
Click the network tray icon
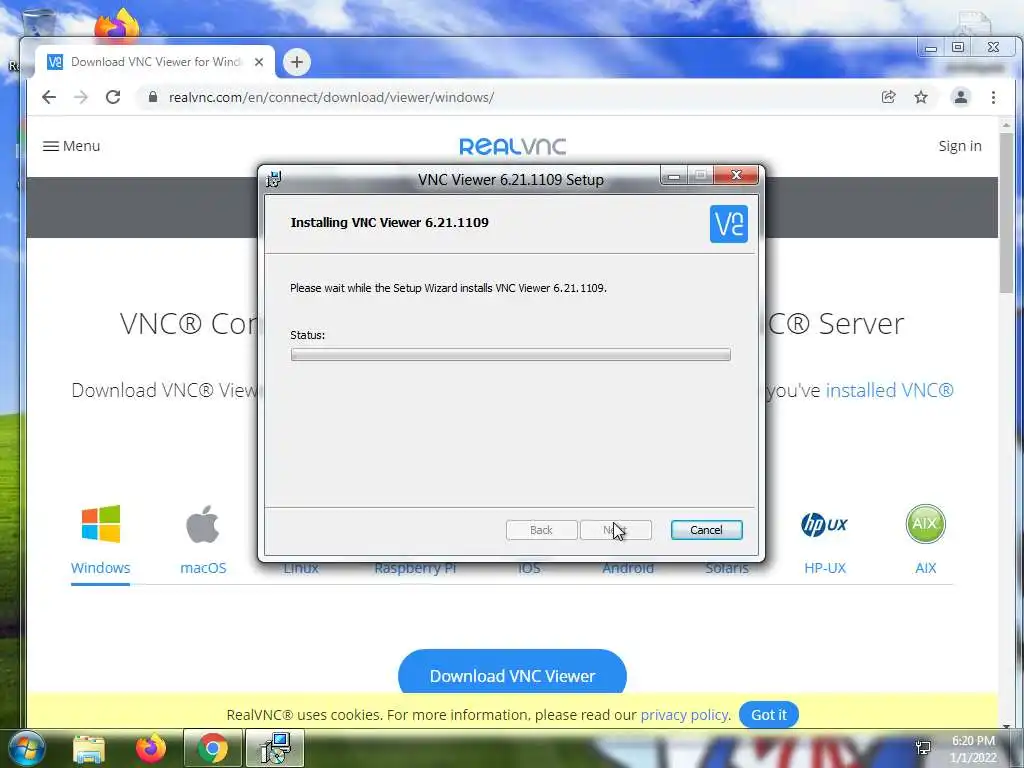pos(923,748)
